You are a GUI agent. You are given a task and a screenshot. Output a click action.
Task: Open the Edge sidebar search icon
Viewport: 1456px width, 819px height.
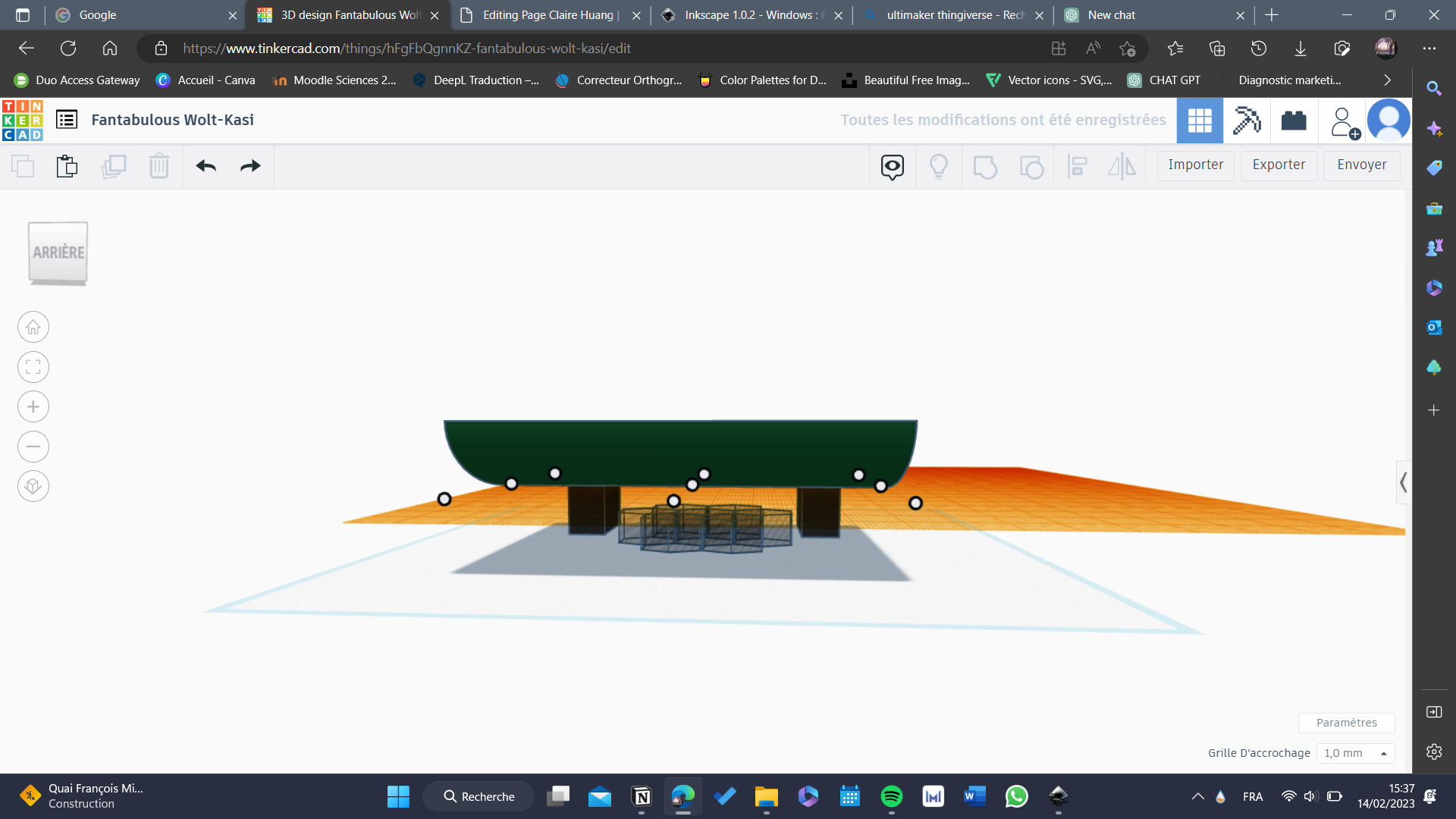(1433, 88)
